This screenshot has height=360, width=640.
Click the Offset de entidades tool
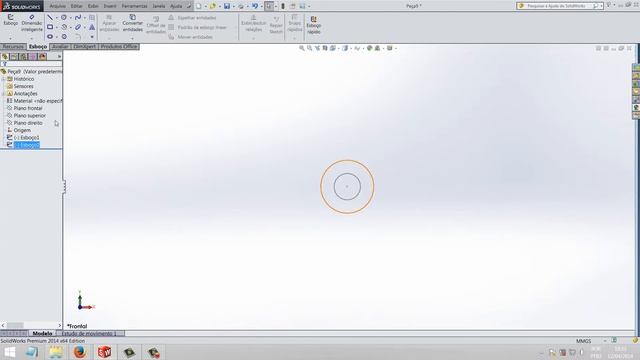(156, 25)
